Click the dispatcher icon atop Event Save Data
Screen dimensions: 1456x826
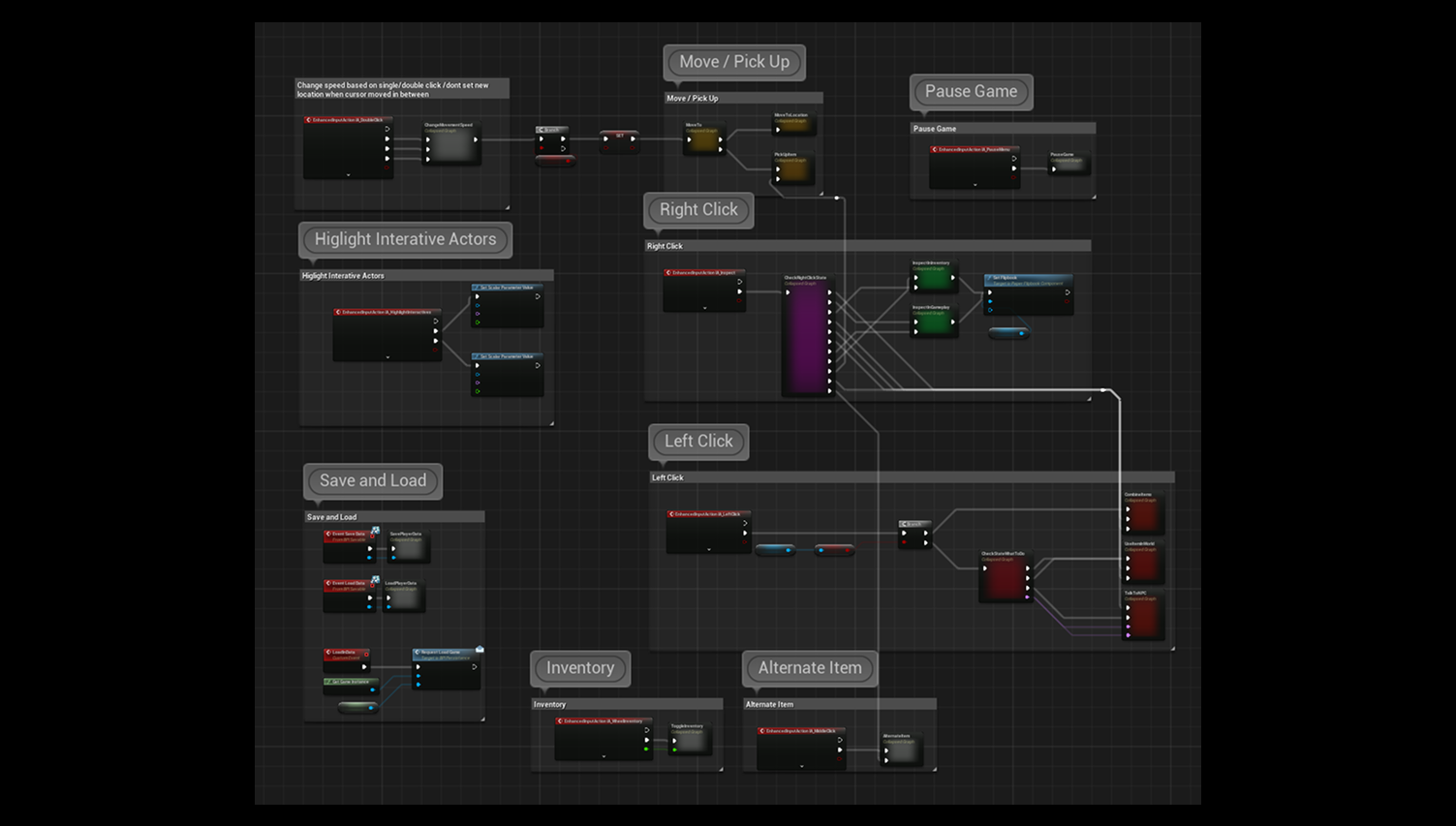pyautogui.click(x=376, y=529)
